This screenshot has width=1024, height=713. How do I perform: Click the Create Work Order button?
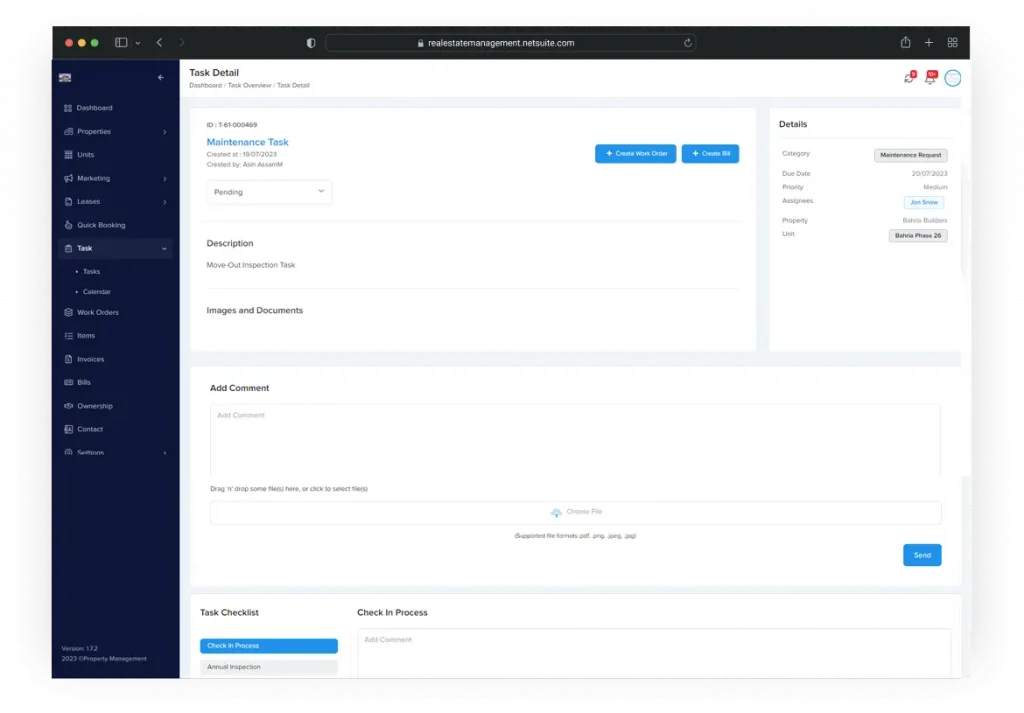635,154
